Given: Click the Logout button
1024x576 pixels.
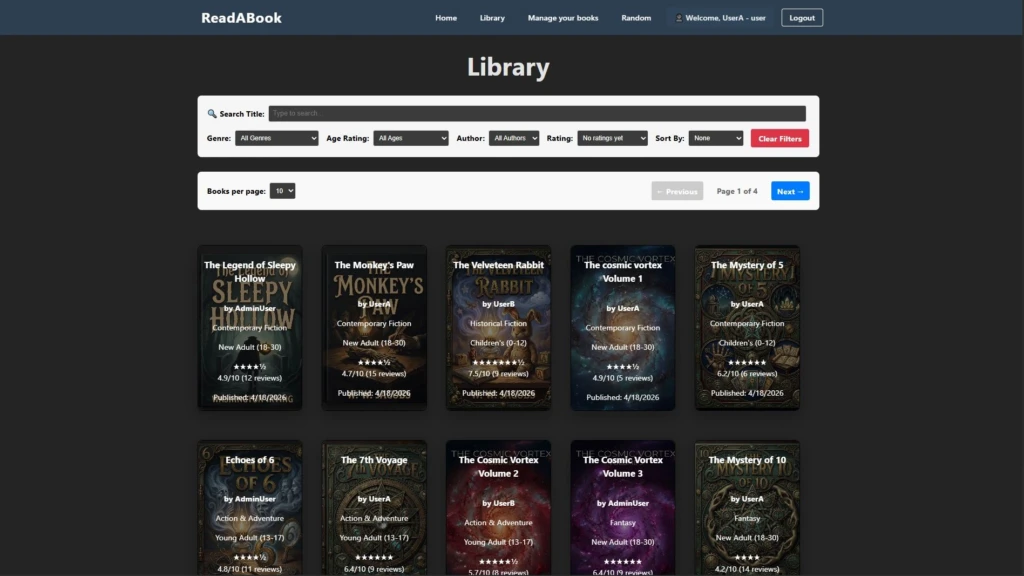Looking at the screenshot, I should click(x=801, y=17).
